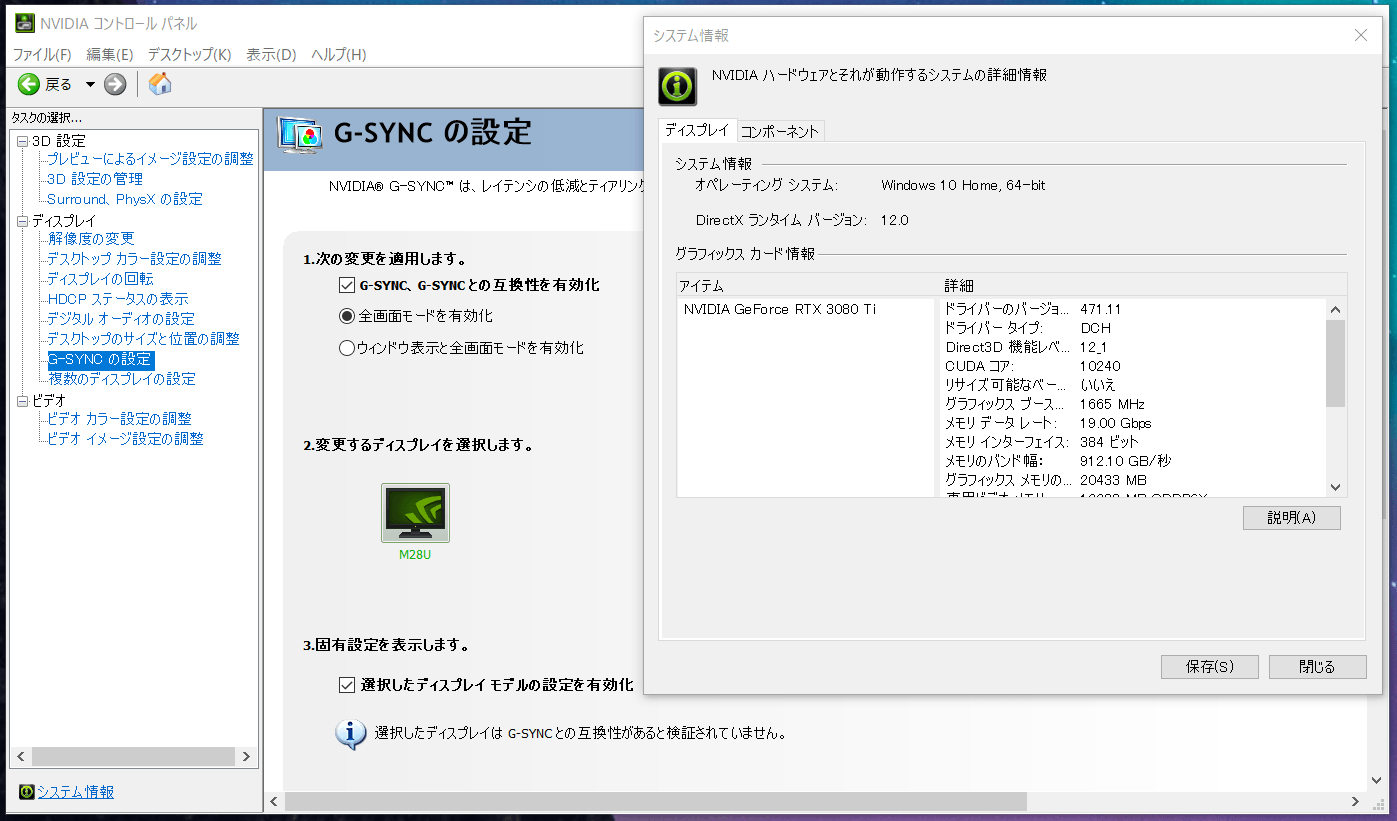
Task: Collapse the 3D 設定 tree node
Action: tap(23, 141)
